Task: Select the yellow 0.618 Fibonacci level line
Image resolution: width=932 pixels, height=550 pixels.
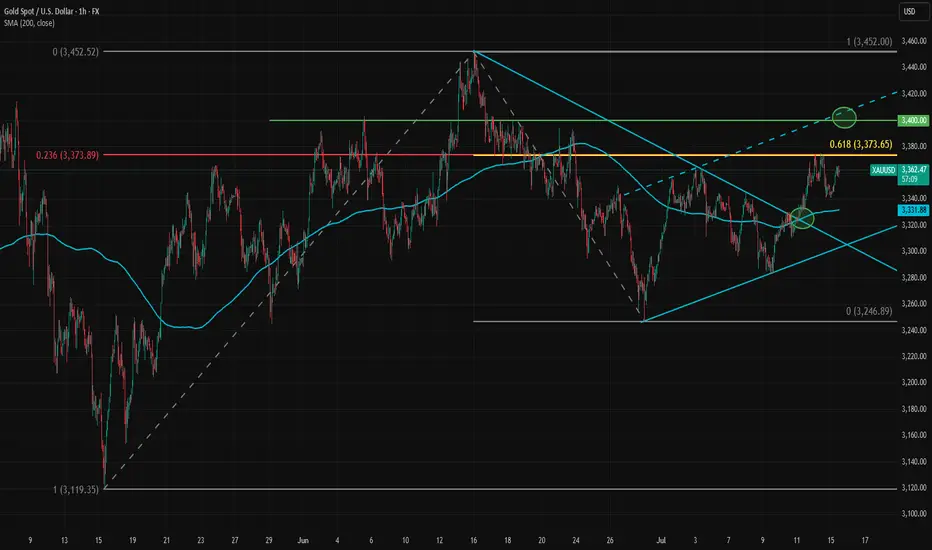Action: tap(685, 155)
